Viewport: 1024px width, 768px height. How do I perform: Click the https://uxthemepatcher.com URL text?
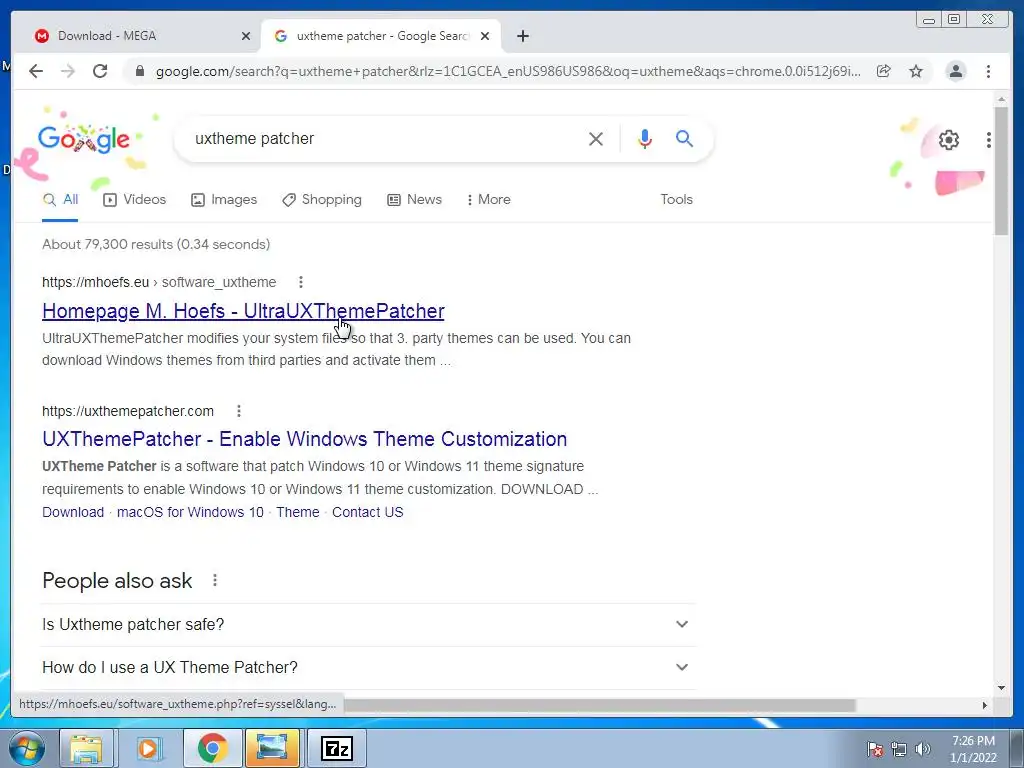pos(128,411)
